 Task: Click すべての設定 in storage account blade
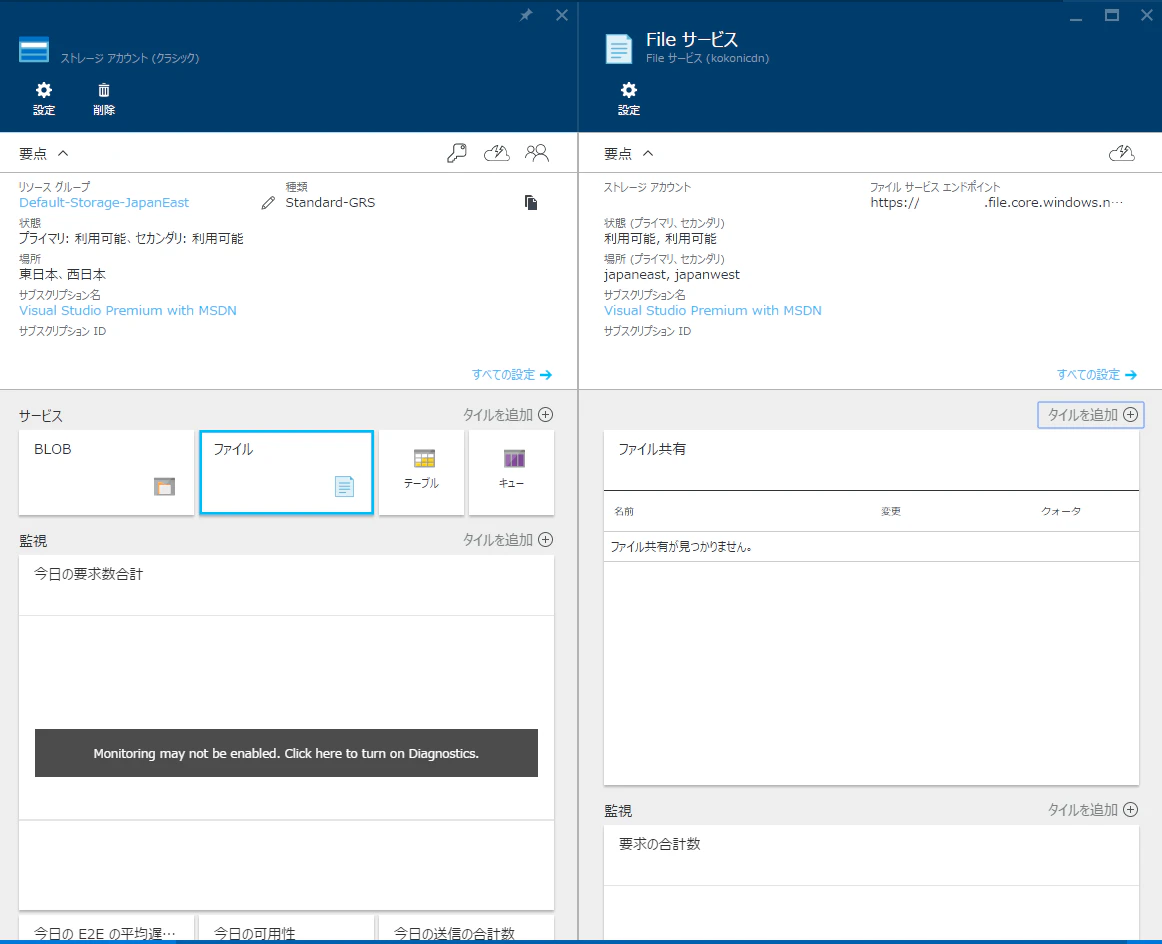[511, 374]
